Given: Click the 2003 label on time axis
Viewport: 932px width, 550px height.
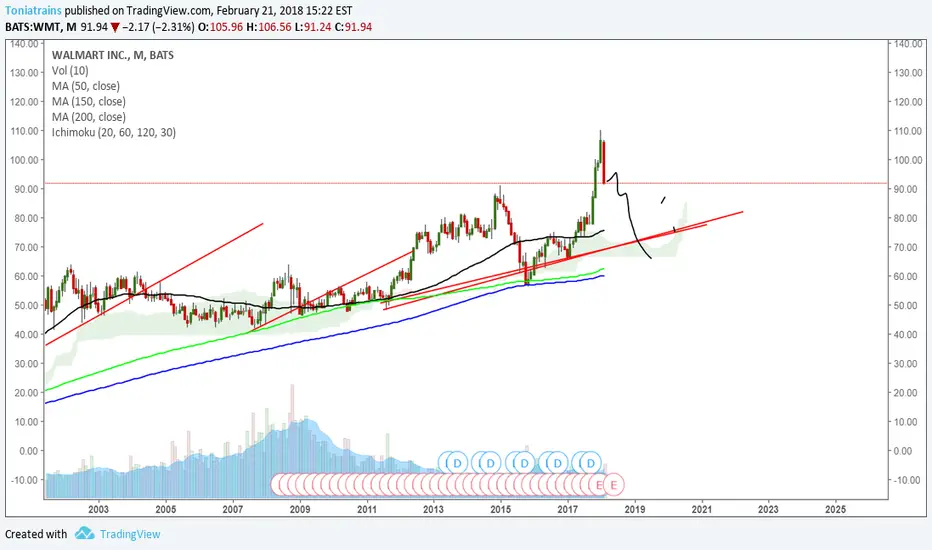Looking at the screenshot, I should 99,509.
